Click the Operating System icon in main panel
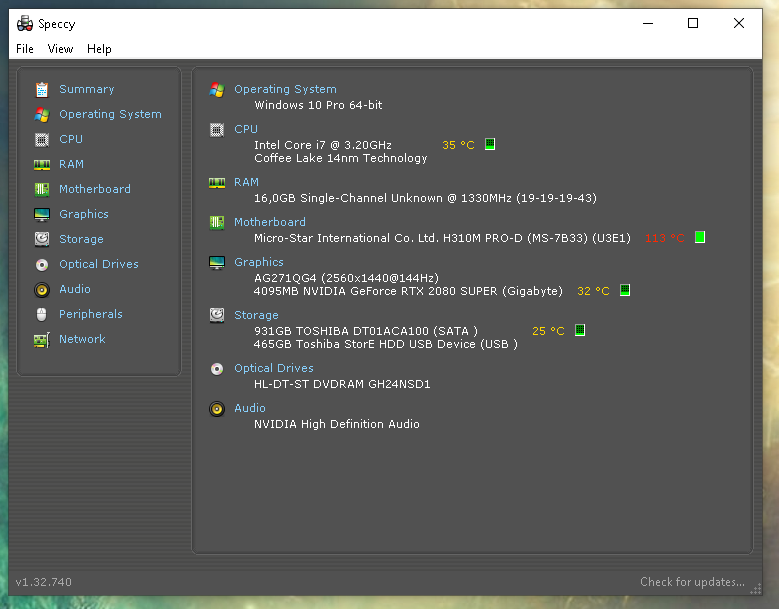 tap(217, 90)
